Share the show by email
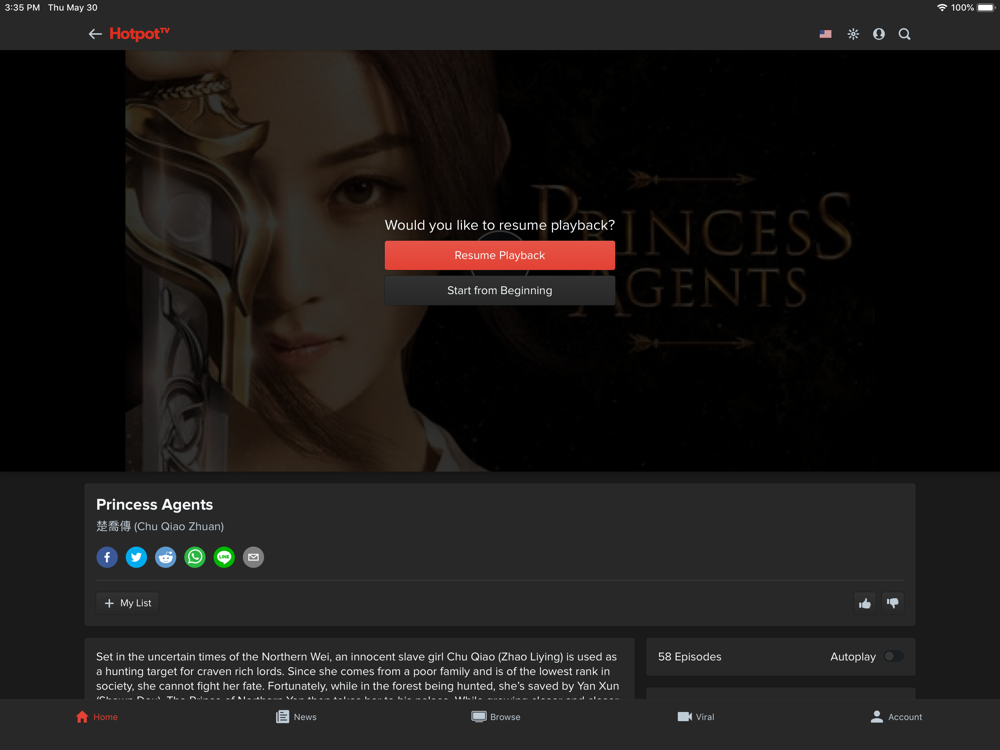 point(254,557)
